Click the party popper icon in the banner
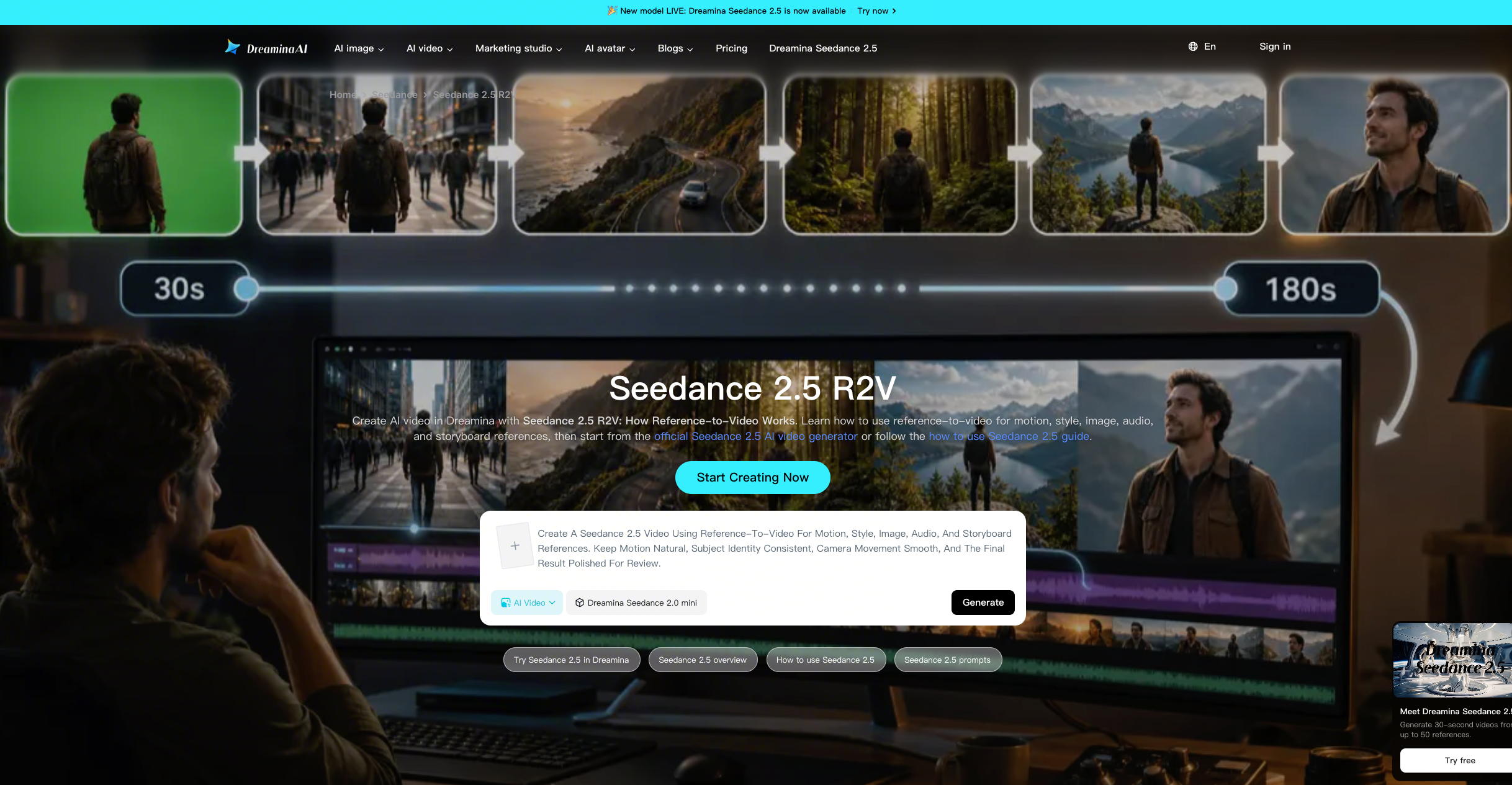The image size is (1512, 785). 612,11
